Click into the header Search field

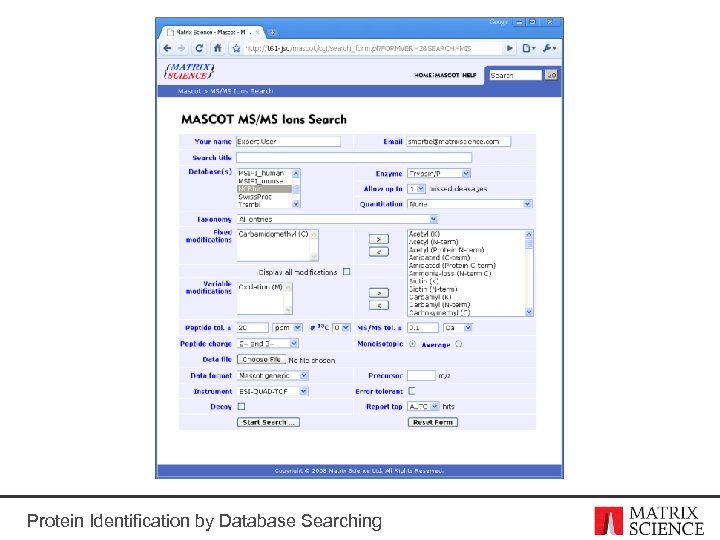515,75
